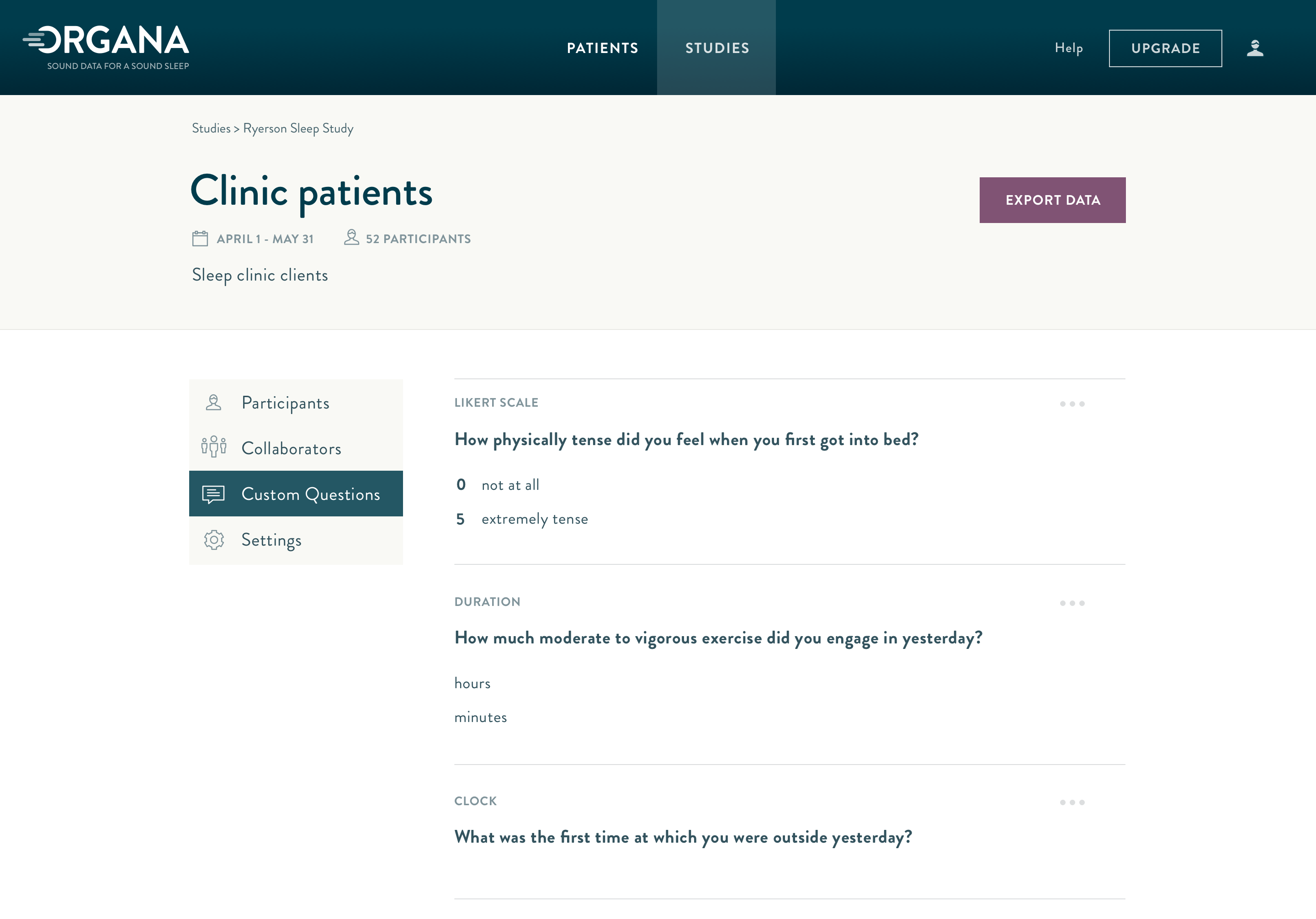Select the hours input field
The image size is (1316, 919).
[x=472, y=683]
